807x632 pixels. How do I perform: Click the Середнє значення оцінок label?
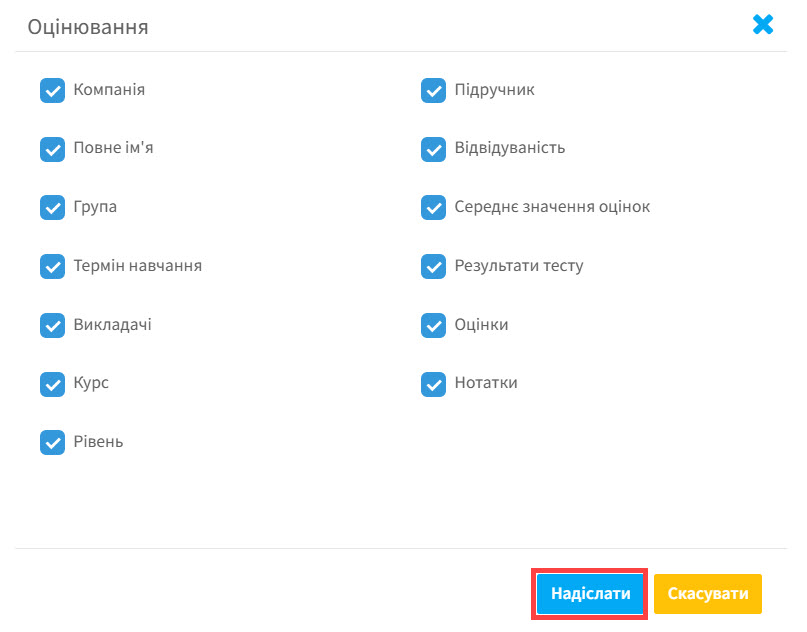(x=552, y=207)
